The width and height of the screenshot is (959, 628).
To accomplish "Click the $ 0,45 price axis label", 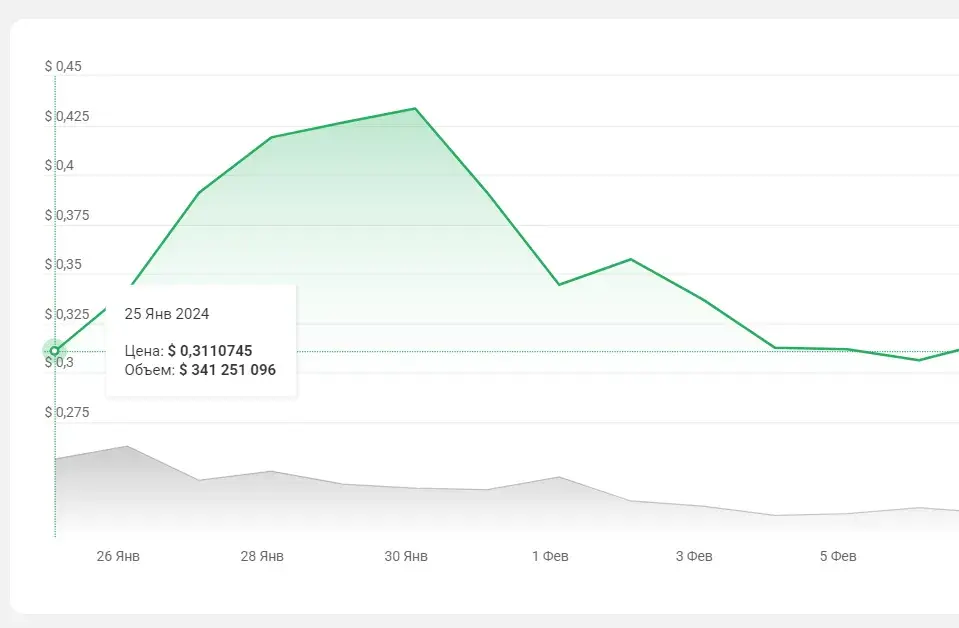I will [63, 66].
